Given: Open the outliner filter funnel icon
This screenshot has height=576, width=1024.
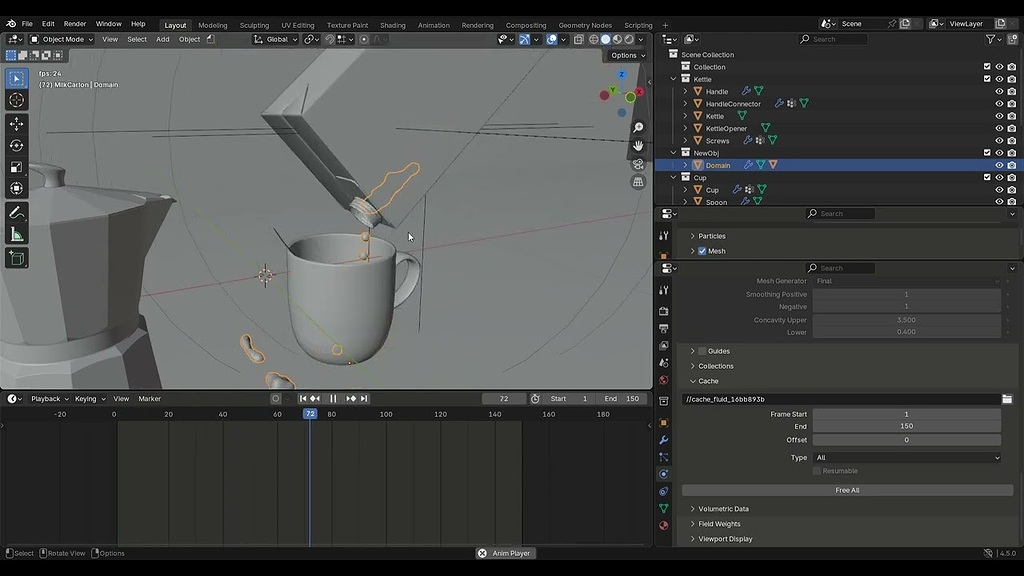Looking at the screenshot, I should pyautogui.click(x=991, y=39).
